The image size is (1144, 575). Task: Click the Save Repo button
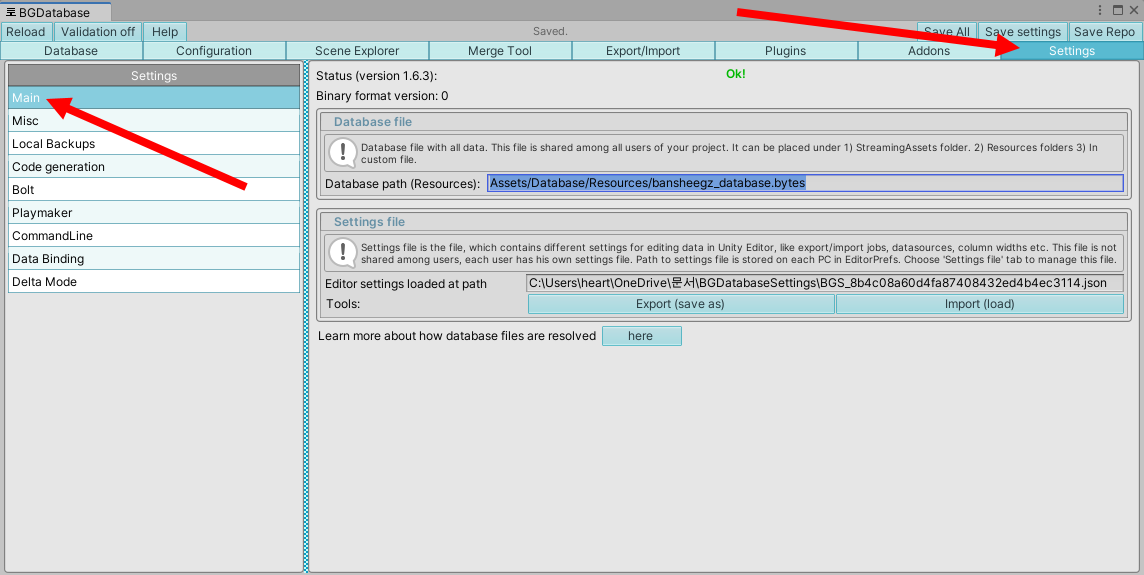coord(1105,31)
